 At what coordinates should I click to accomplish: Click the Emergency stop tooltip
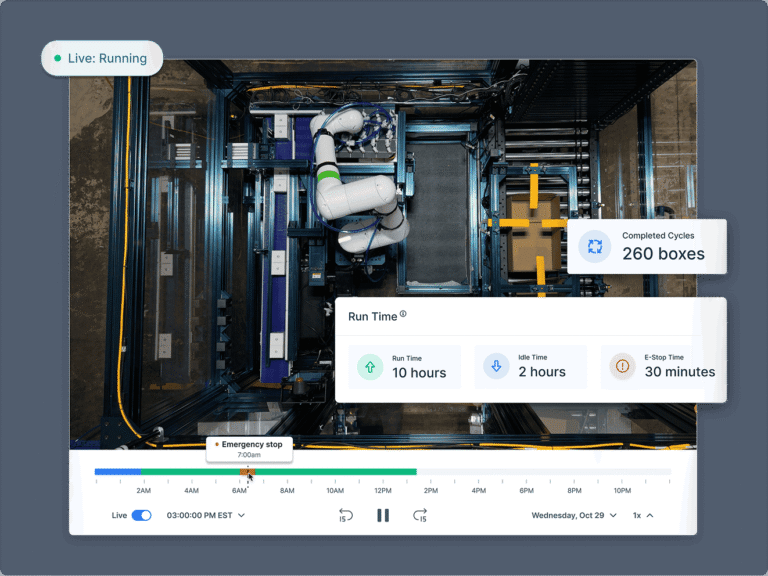coord(249,449)
